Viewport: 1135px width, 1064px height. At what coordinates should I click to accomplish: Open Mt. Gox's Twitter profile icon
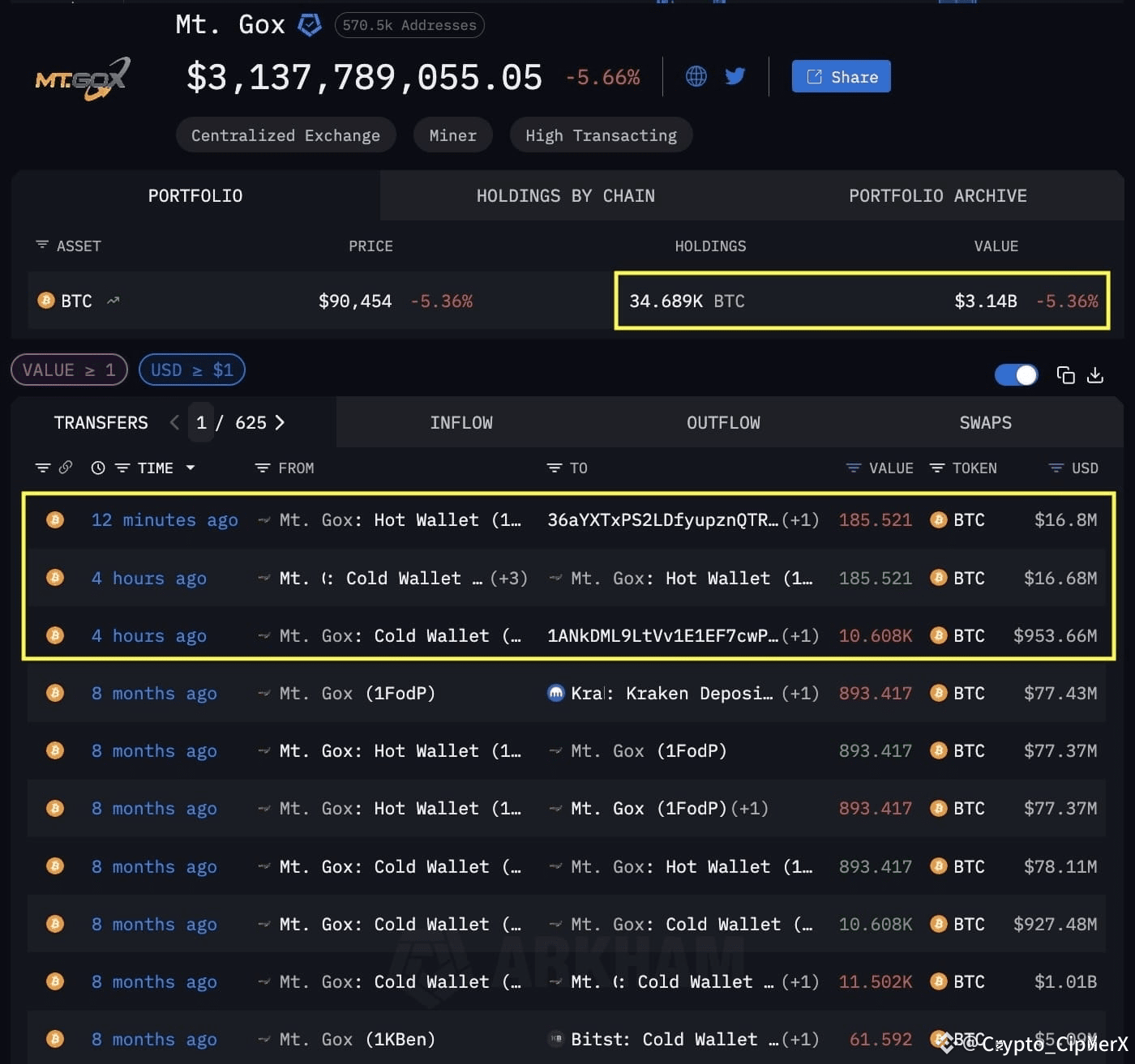(735, 75)
